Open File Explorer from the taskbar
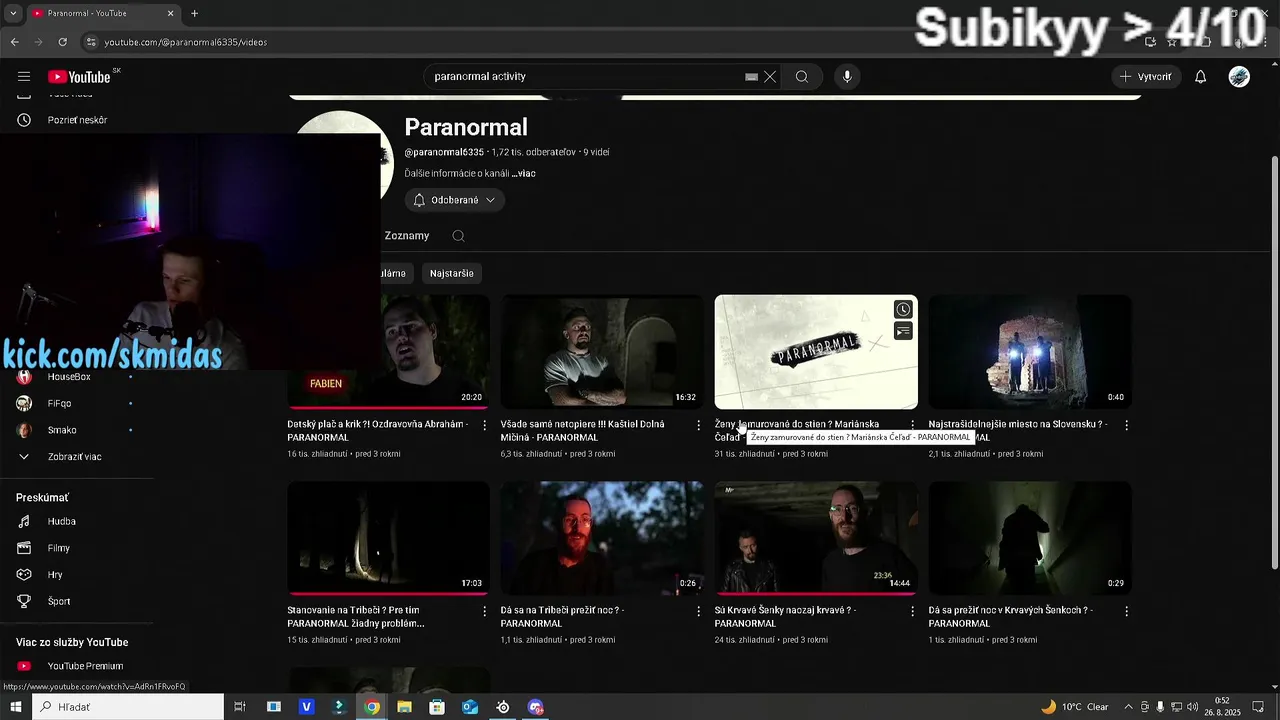 pyautogui.click(x=404, y=707)
